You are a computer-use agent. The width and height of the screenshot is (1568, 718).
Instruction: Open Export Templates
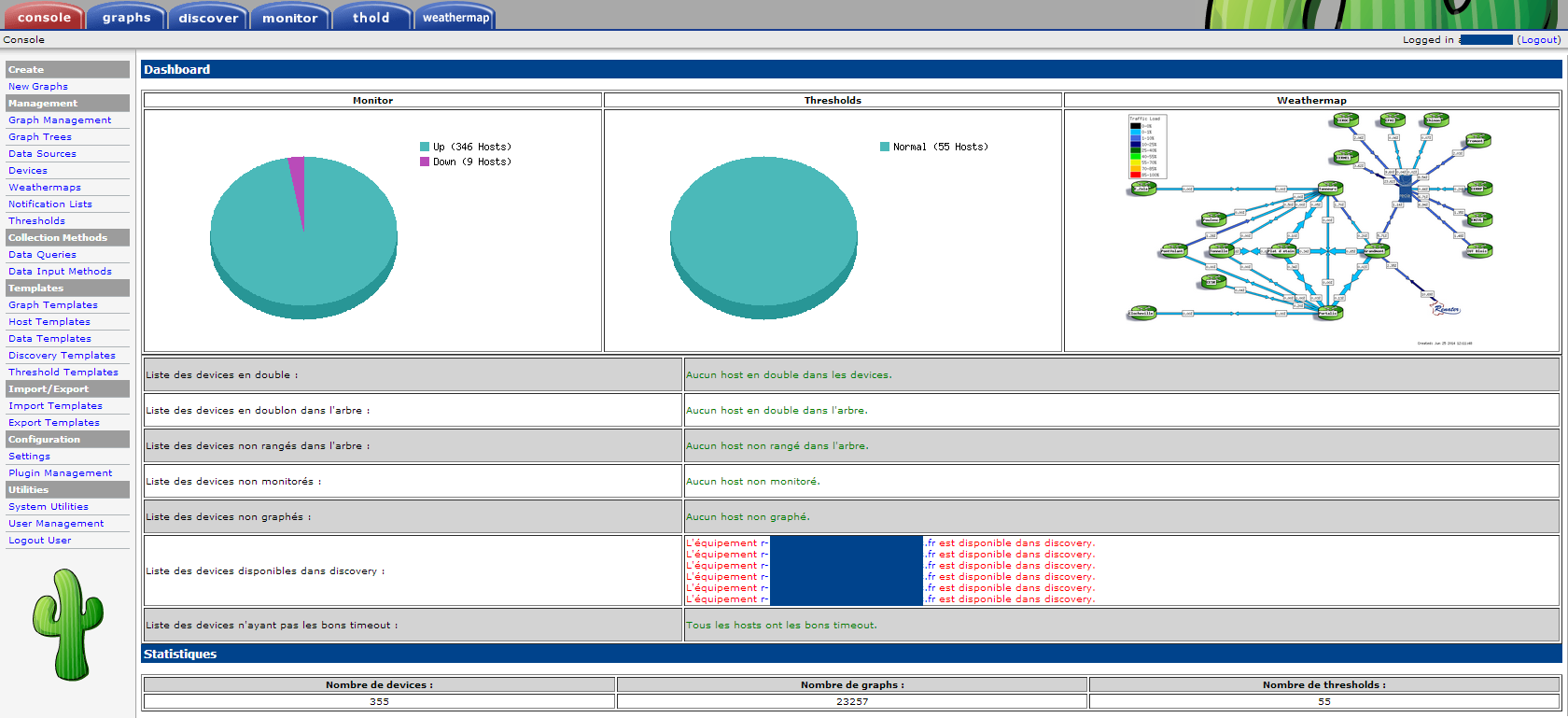tap(54, 422)
